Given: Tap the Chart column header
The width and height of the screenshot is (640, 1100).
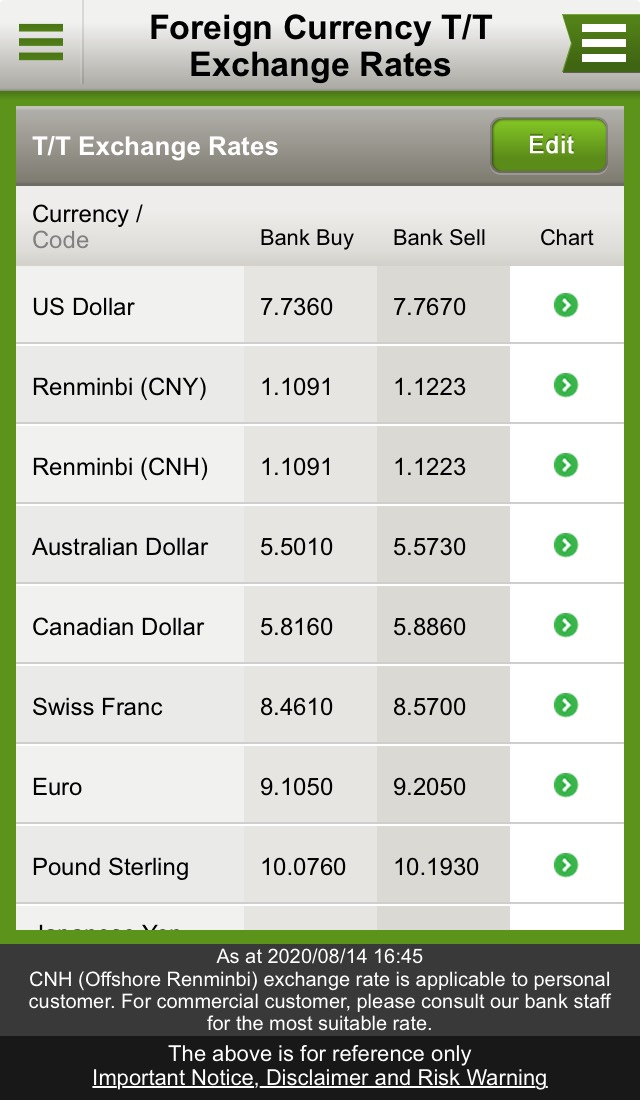Looking at the screenshot, I should [567, 238].
